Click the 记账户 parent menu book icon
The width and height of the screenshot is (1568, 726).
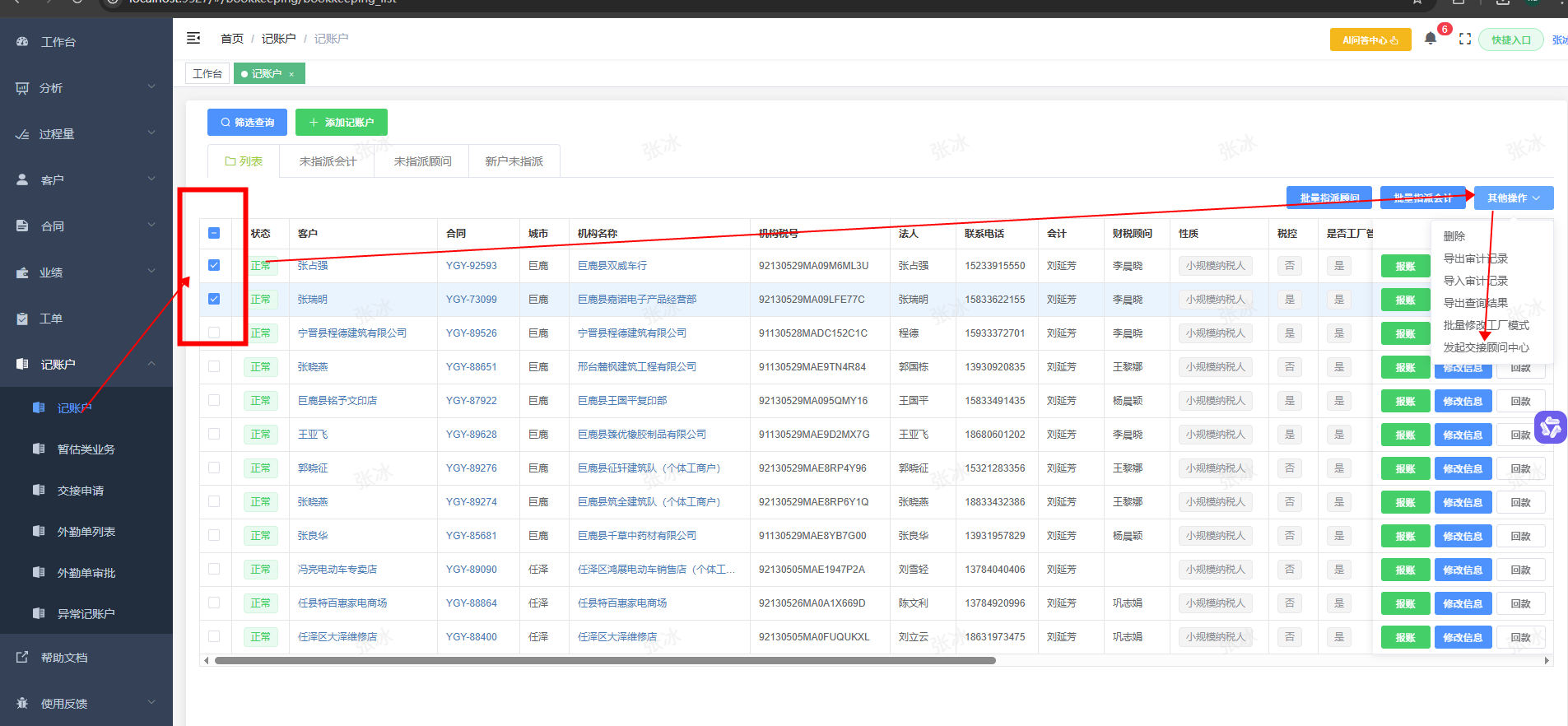click(22, 364)
